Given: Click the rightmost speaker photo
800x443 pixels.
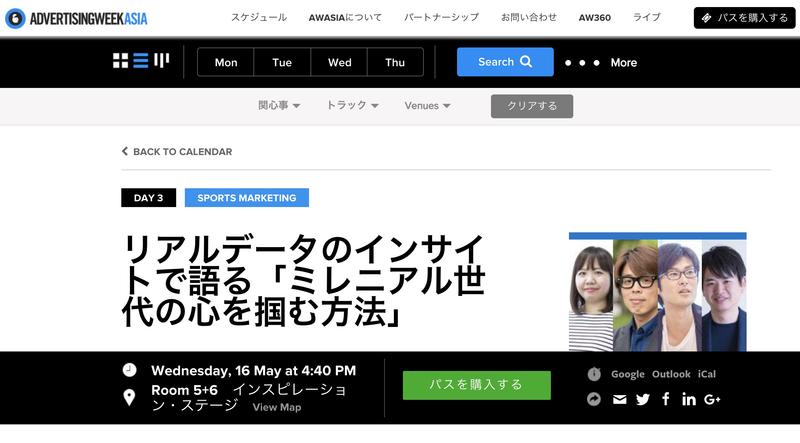Looking at the screenshot, I should click(724, 296).
